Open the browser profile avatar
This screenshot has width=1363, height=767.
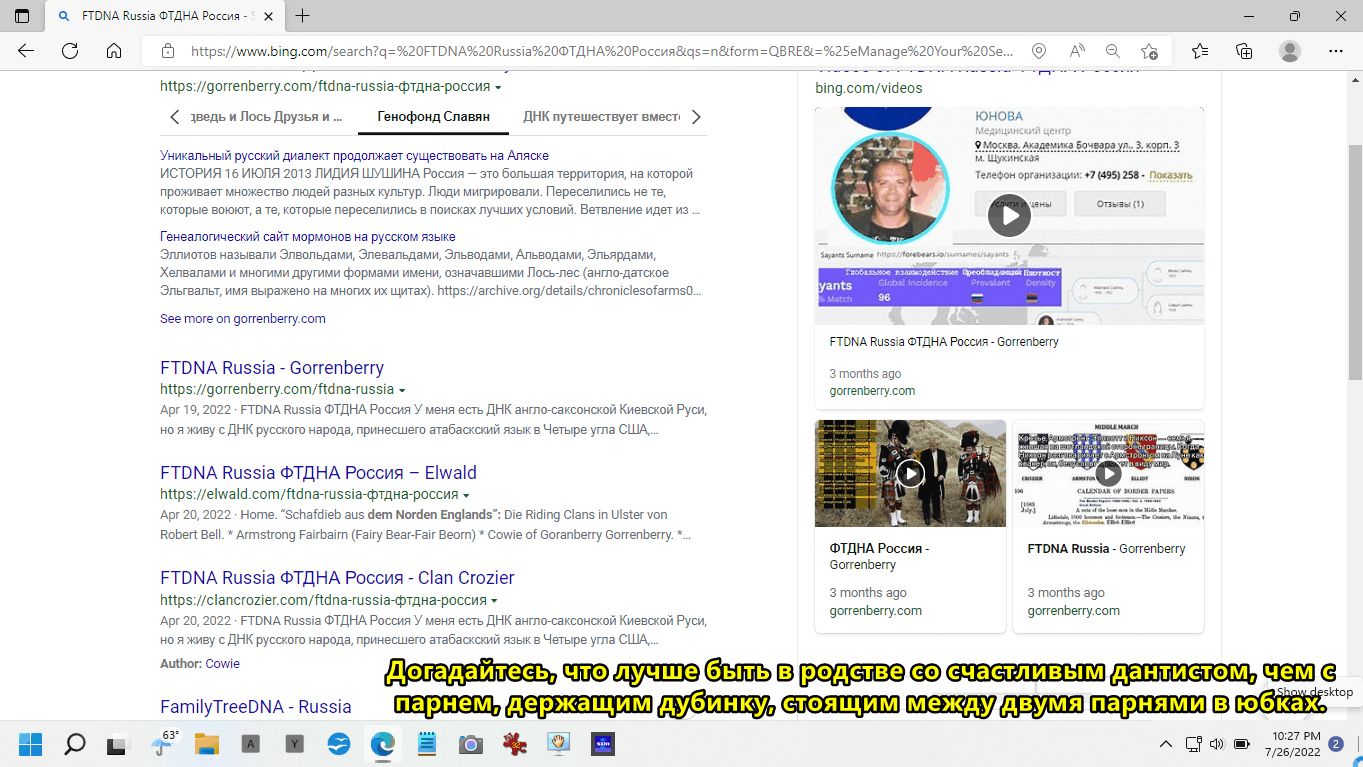click(1290, 51)
